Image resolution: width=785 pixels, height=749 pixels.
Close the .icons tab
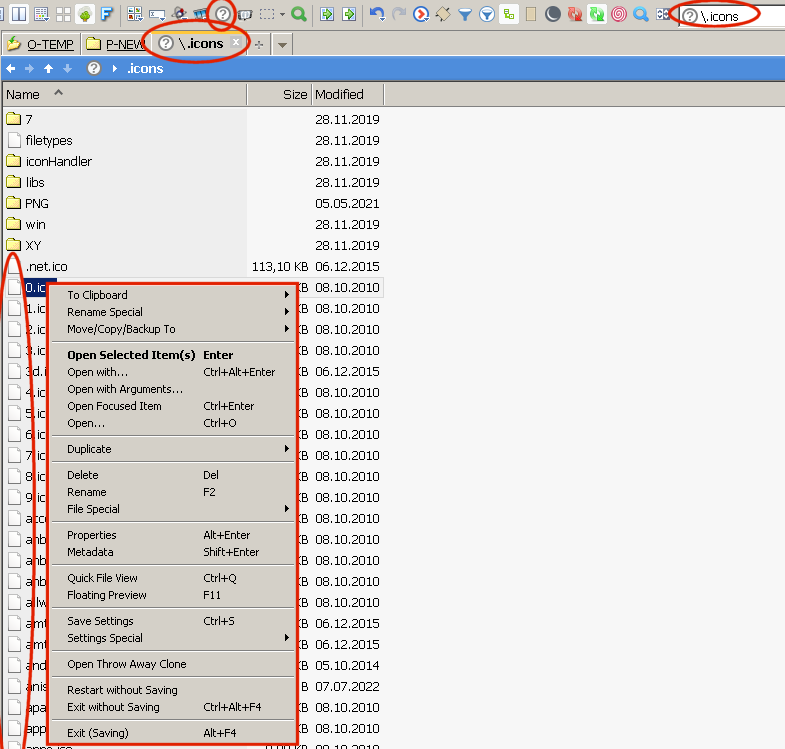[236, 43]
